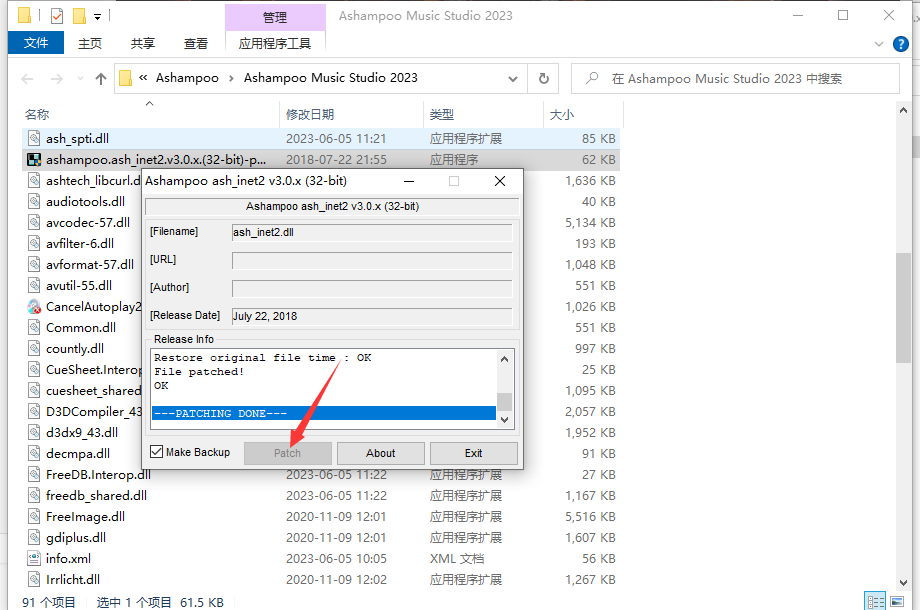
Task: Select the ashtech_libcurl file icon
Action: pyautogui.click(x=34, y=181)
